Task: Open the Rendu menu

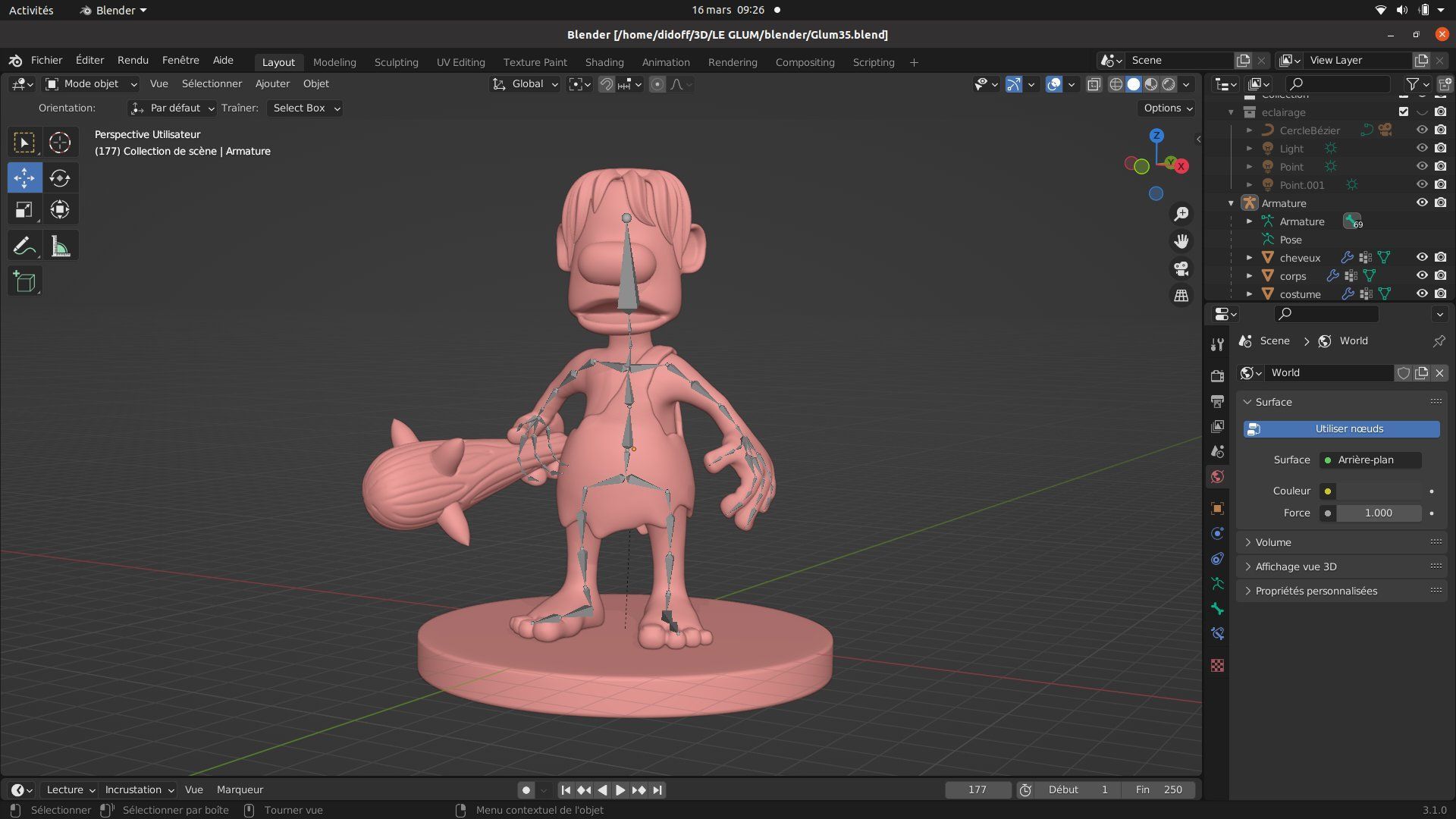Action: point(133,61)
